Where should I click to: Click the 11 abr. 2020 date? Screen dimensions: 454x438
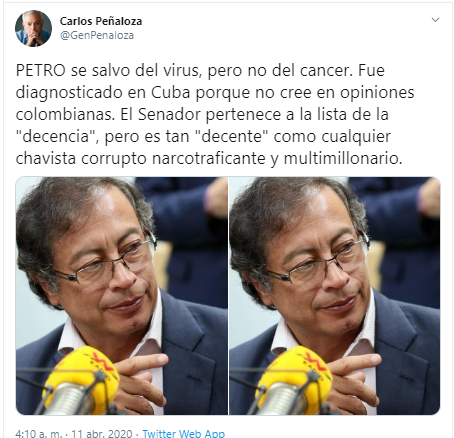click(102, 433)
